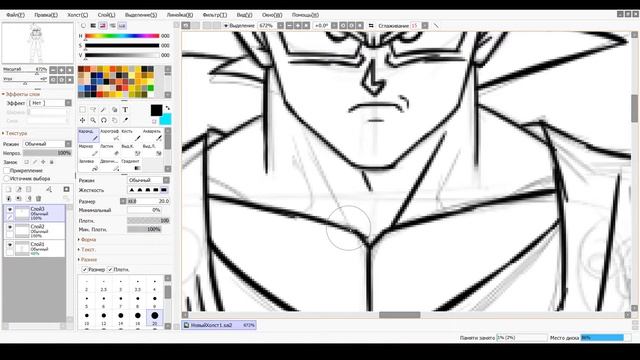Image resolution: width=640 pixels, height=360 pixels.
Task: Switch to the НовыйХолст1.sai2 canvas tab
Action: coord(219,325)
